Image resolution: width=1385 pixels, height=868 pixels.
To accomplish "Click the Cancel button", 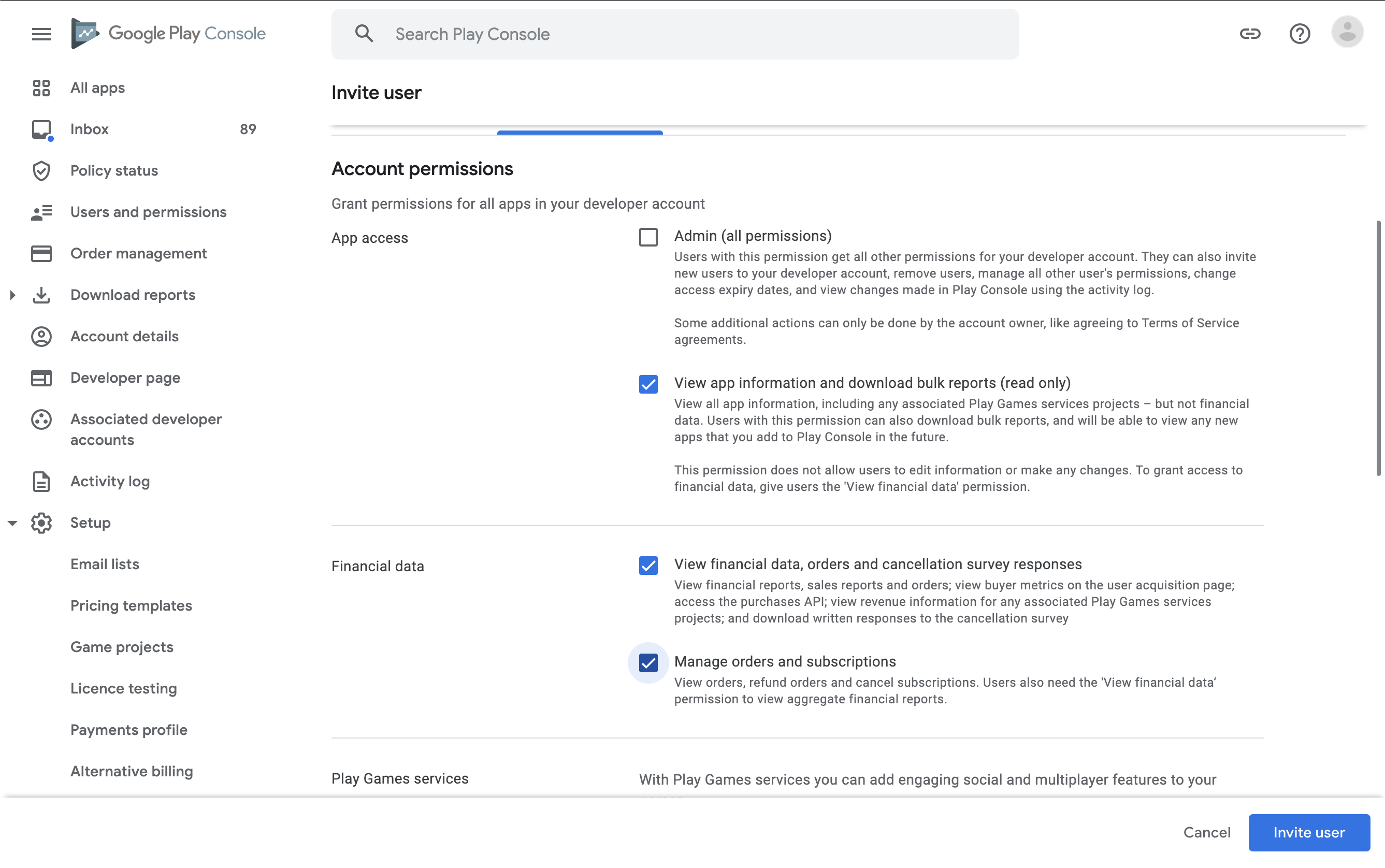I will click(x=1207, y=832).
